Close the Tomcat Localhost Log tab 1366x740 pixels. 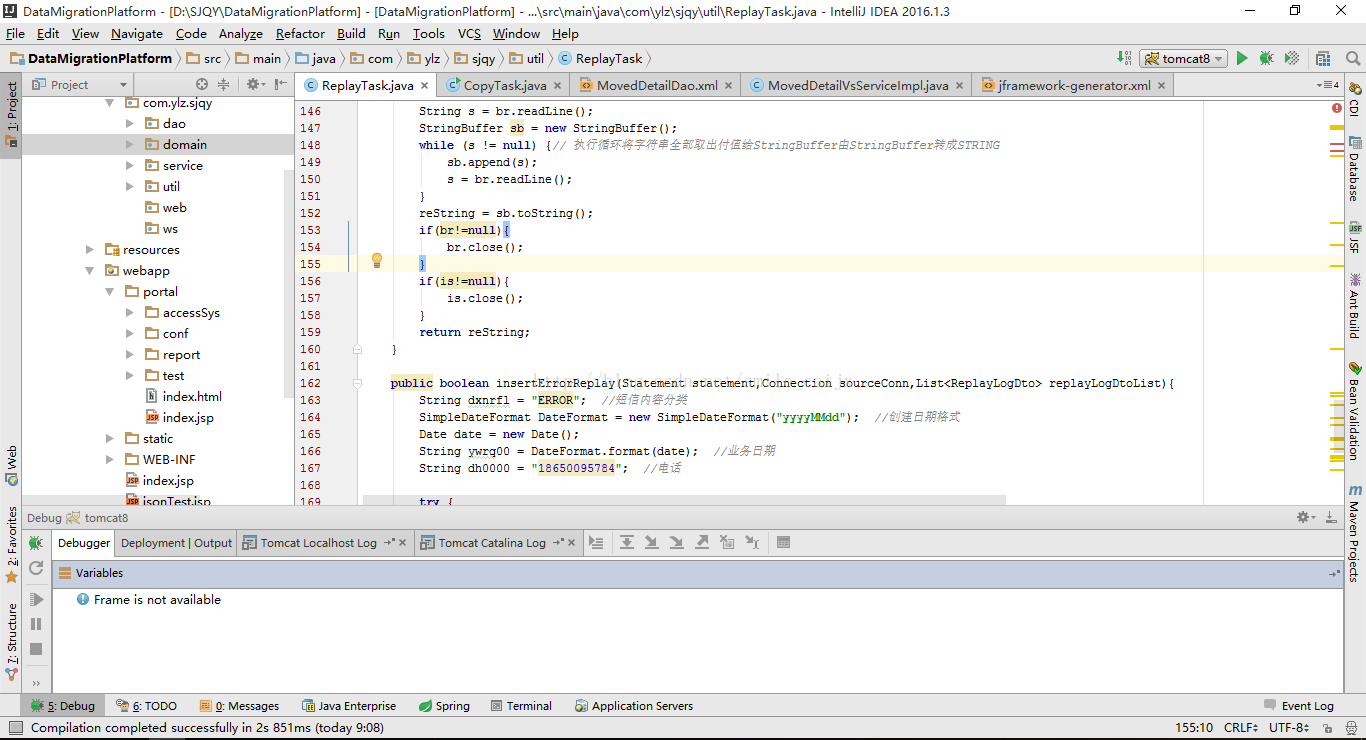(x=404, y=543)
